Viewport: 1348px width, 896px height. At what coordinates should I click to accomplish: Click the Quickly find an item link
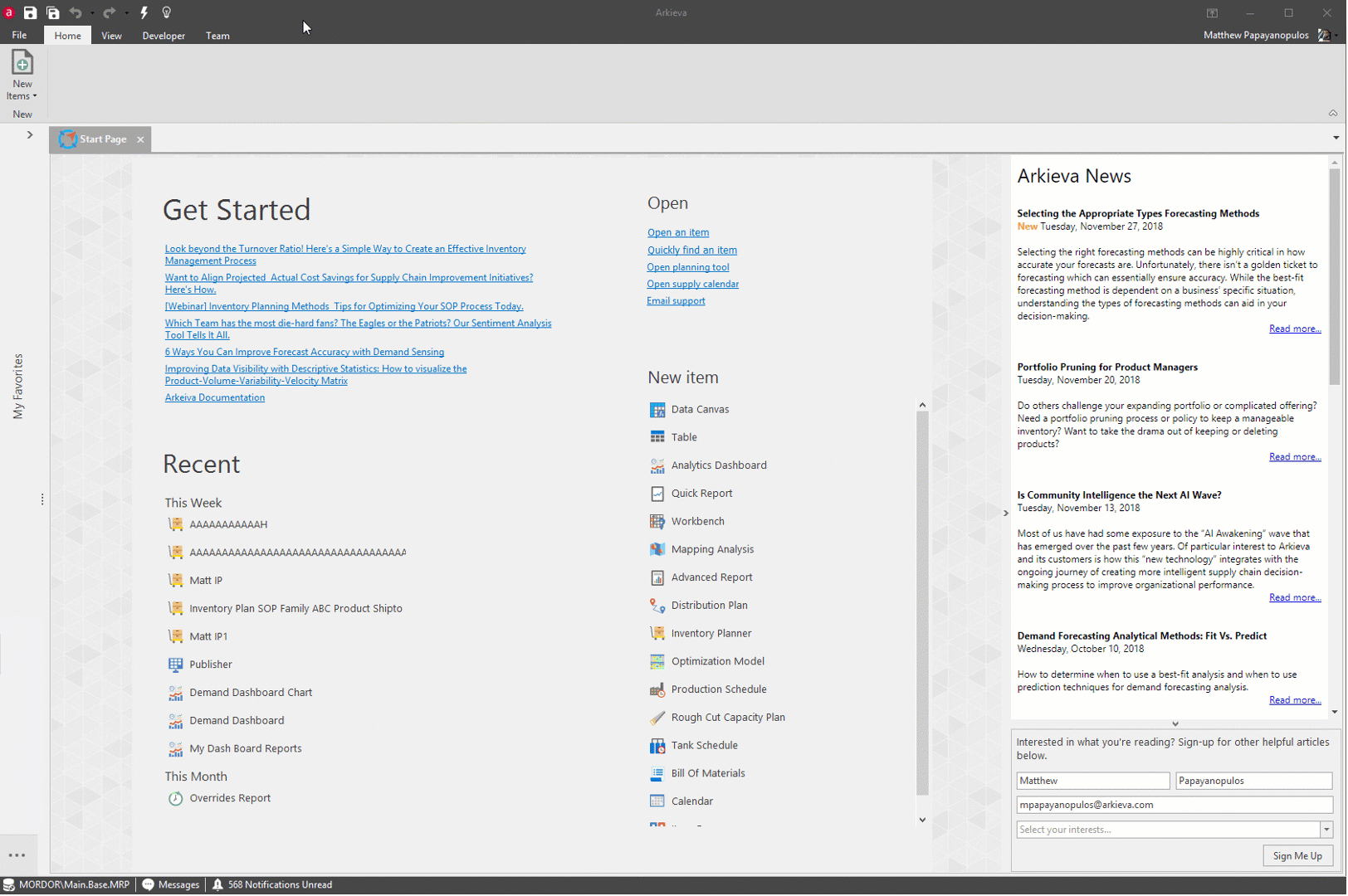(691, 251)
